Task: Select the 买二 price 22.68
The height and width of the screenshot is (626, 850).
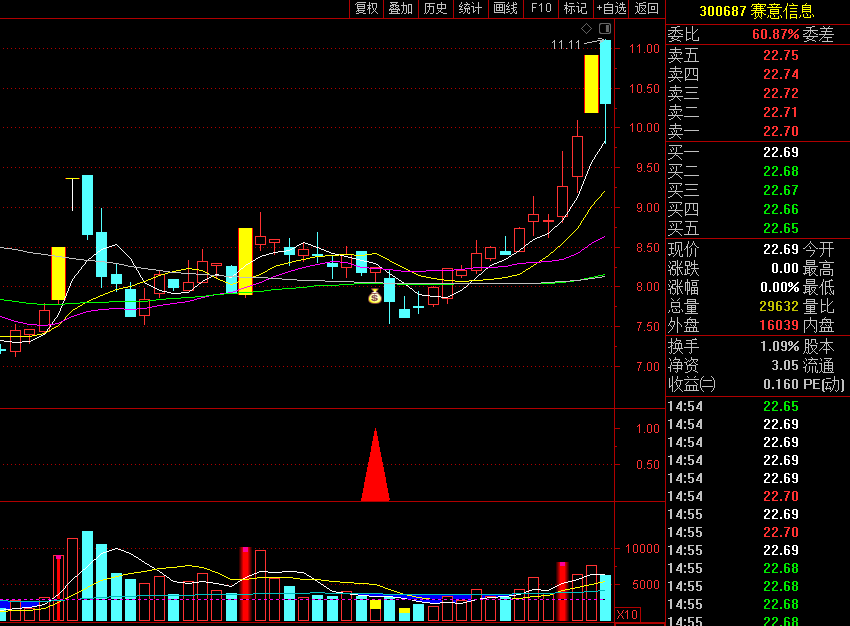Action: point(781,171)
